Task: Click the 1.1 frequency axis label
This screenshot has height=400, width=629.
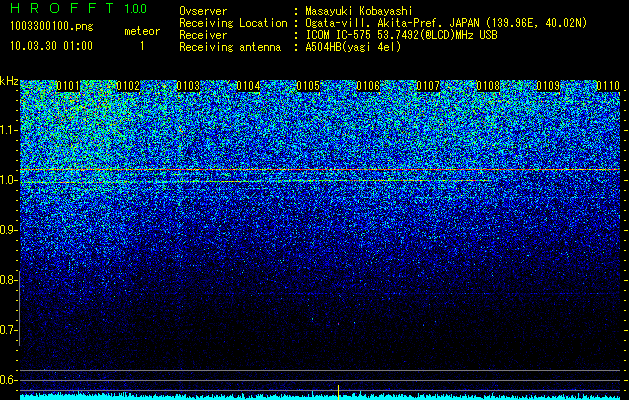Action: click(x=8, y=130)
